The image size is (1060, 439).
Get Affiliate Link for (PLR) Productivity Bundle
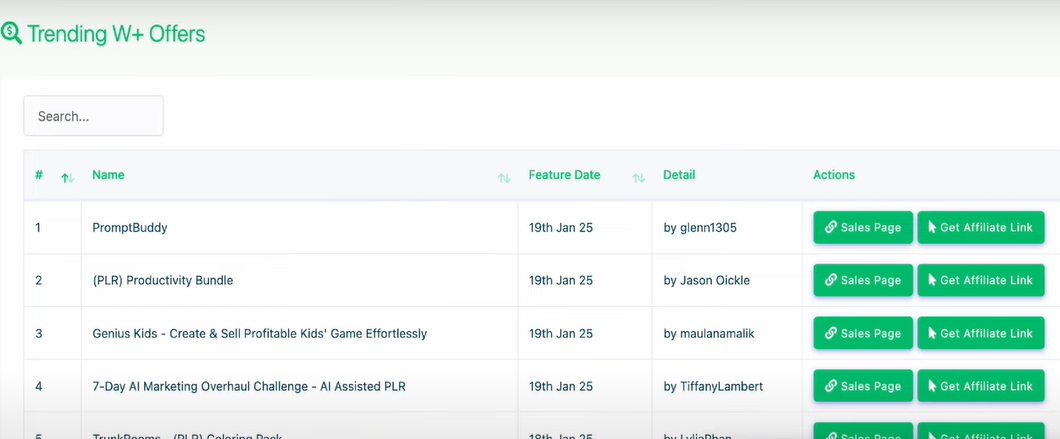pyautogui.click(x=980, y=280)
